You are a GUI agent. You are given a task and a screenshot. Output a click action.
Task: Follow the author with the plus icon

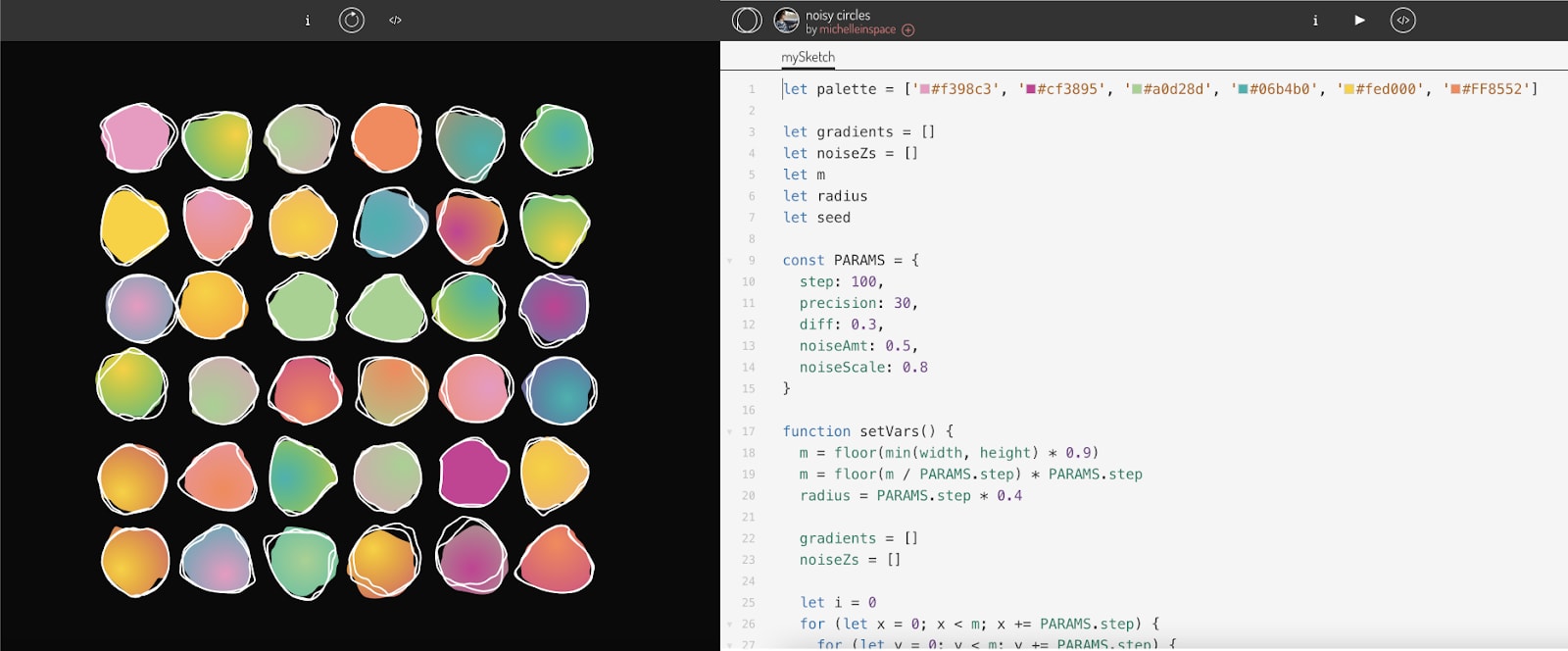[x=908, y=30]
